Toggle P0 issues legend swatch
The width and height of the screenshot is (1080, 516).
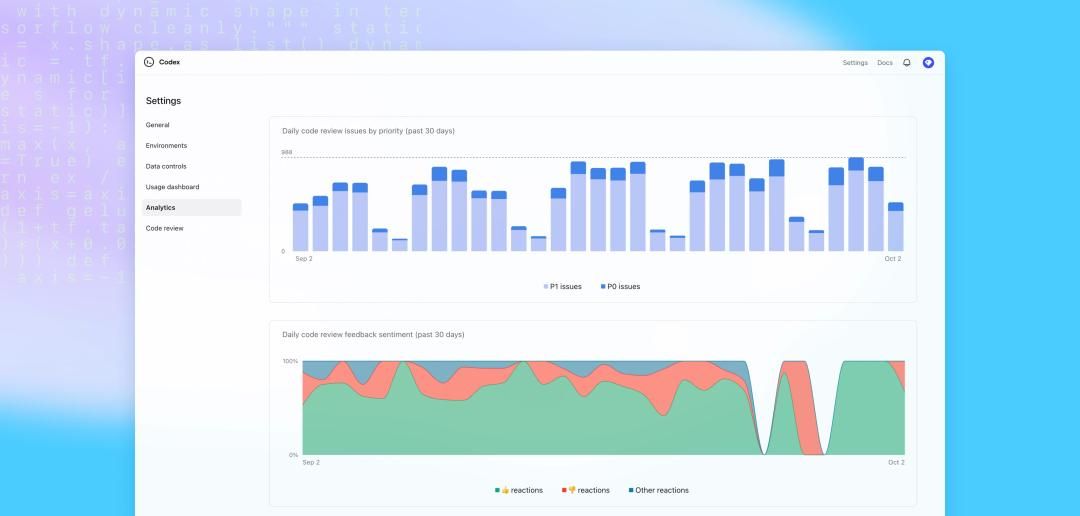point(603,287)
